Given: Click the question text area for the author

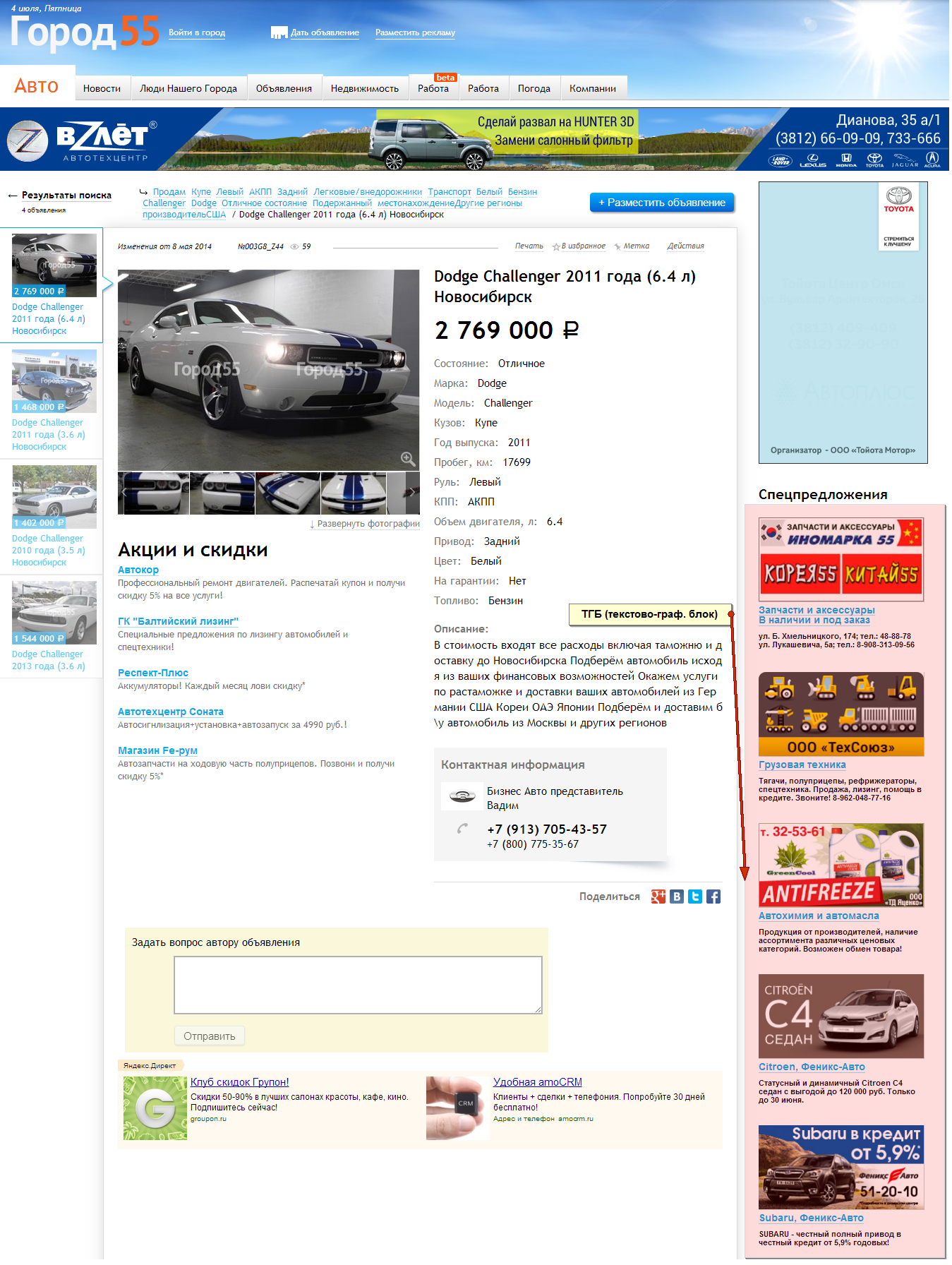Looking at the screenshot, I should [x=358, y=985].
